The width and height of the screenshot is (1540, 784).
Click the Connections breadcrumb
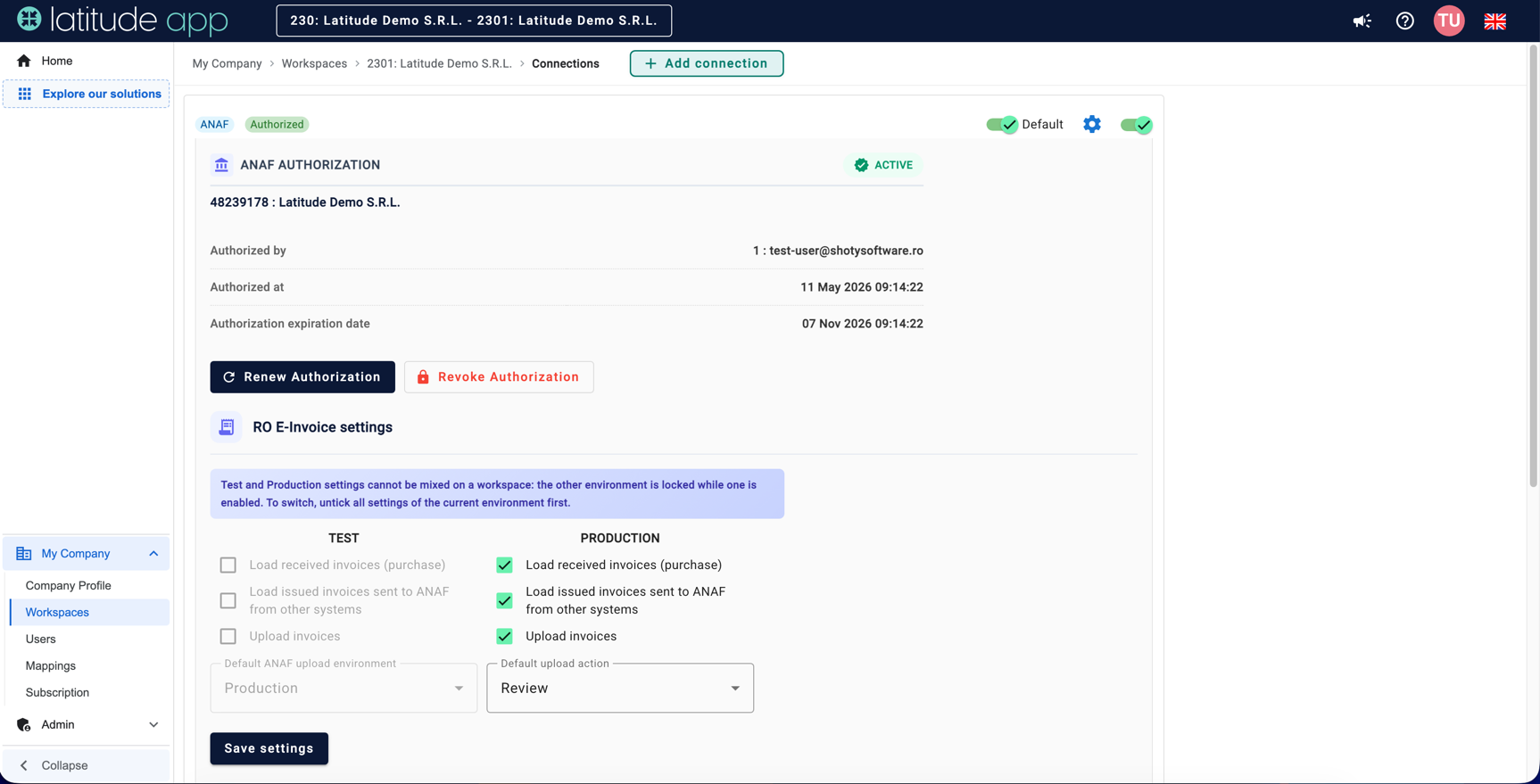click(566, 63)
